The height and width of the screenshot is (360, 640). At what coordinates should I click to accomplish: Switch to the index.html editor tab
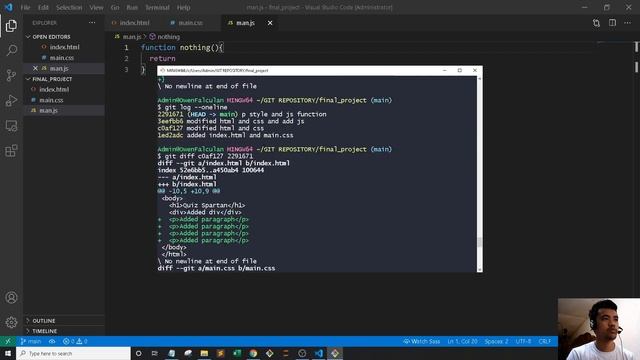[134, 23]
